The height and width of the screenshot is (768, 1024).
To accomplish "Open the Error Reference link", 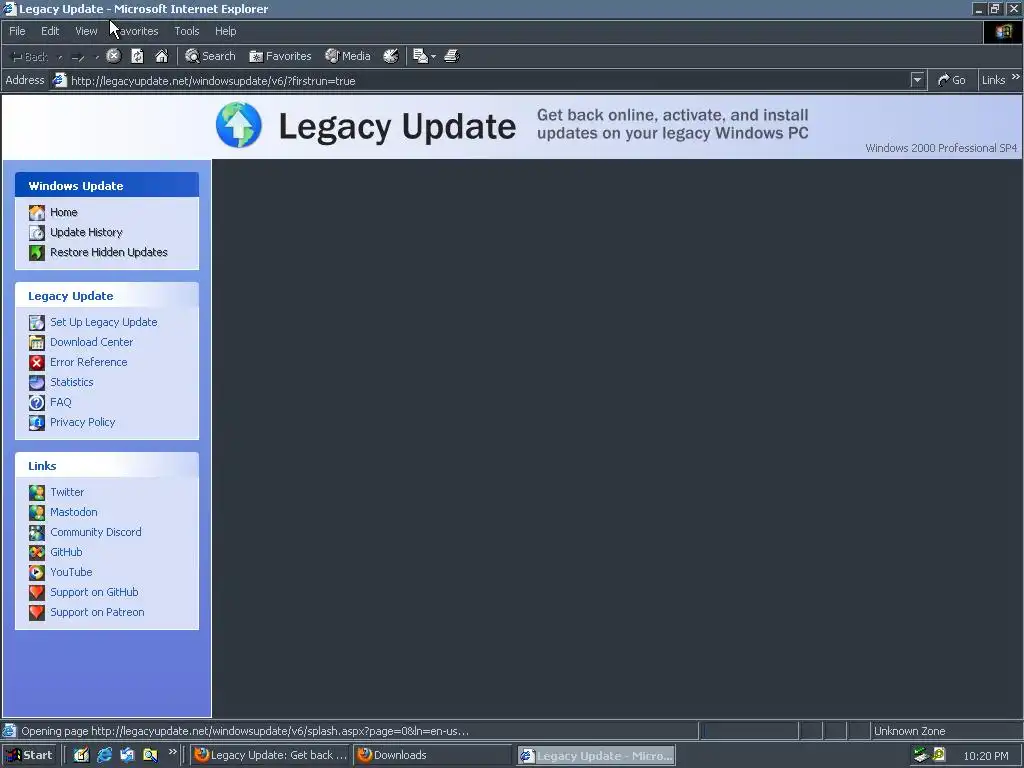I will coord(89,362).
